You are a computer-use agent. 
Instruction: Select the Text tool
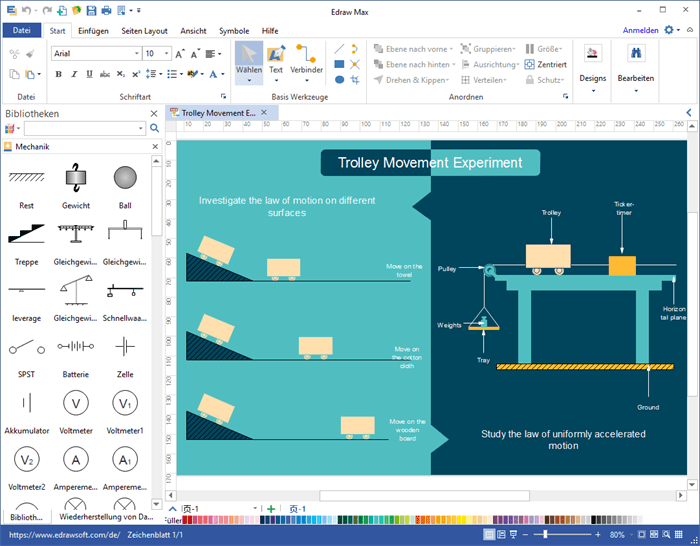[x=276, y=63]
